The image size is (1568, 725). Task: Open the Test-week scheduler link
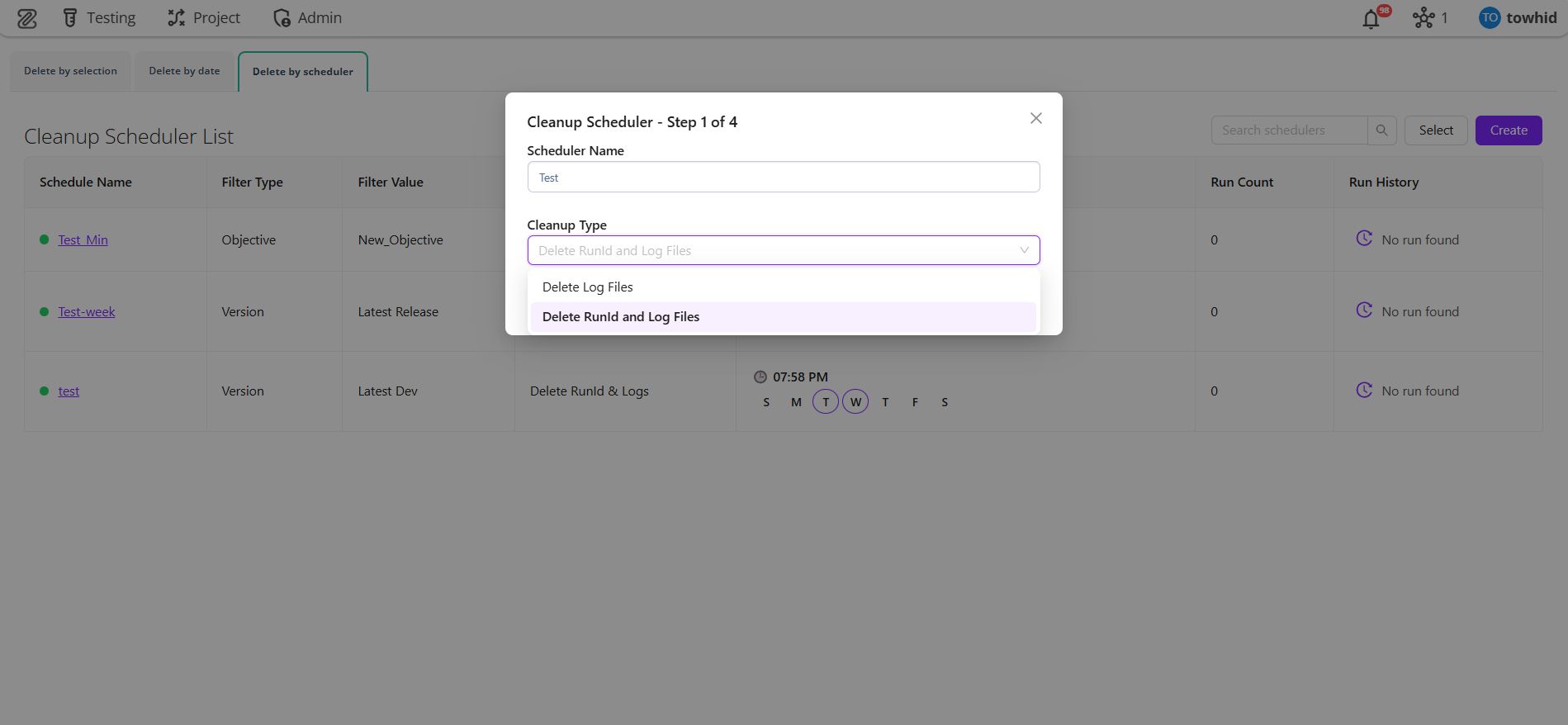[87, 312]
